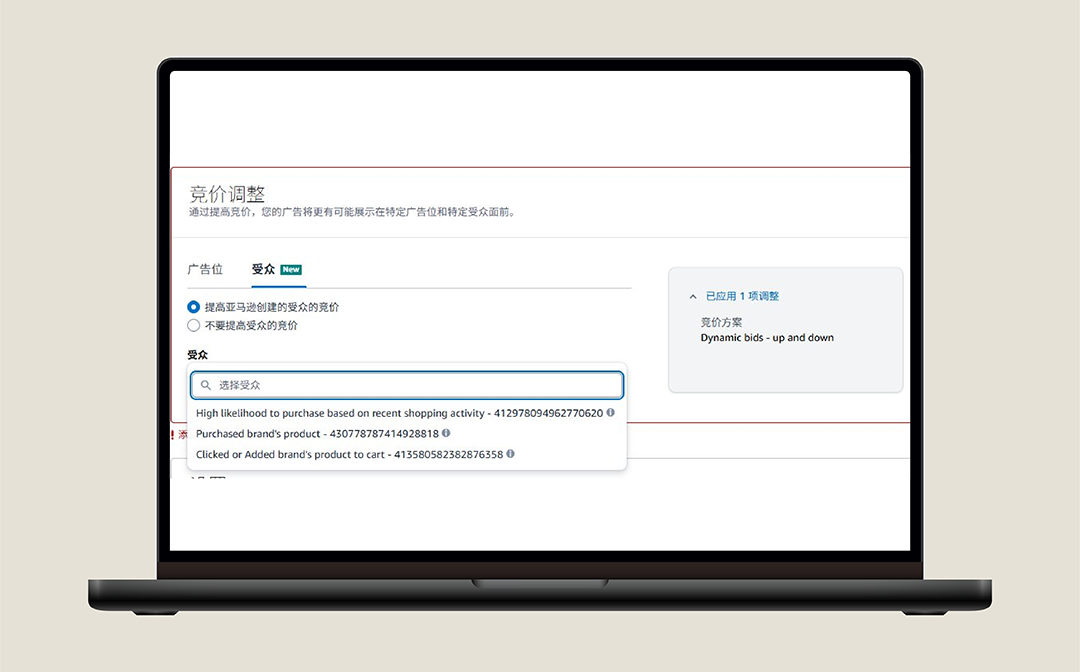The image size is (1080, 672).
Task: Click the green New badge beside the 受众 tab
Action: (291, 269)
